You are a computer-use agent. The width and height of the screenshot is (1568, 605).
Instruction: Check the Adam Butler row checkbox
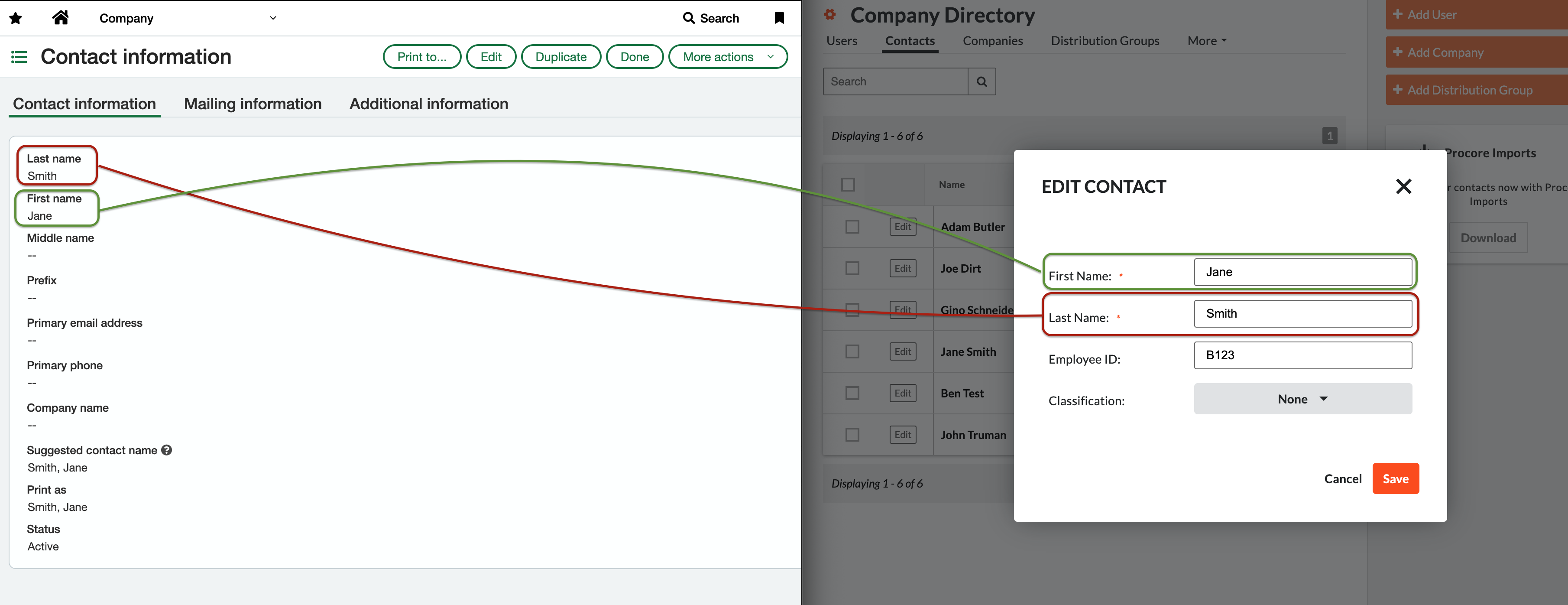(x=852, y=227)
